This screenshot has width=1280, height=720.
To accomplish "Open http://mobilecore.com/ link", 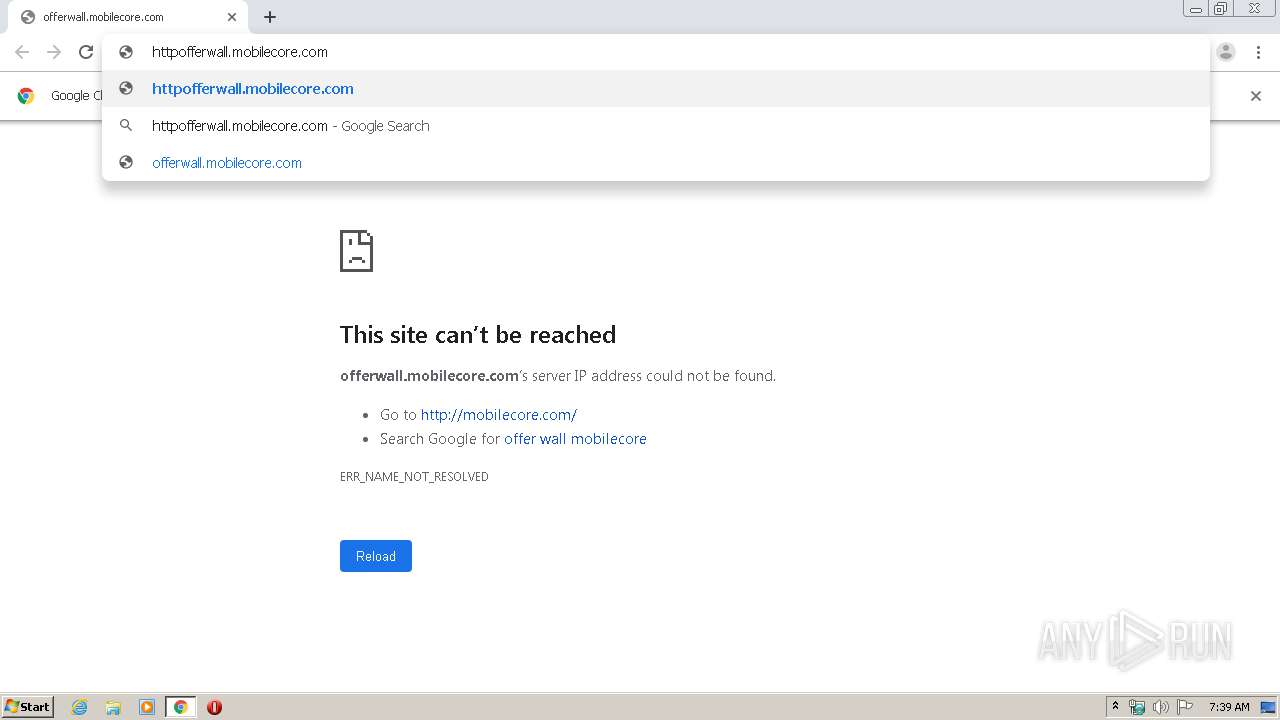I will coord(499,414).
